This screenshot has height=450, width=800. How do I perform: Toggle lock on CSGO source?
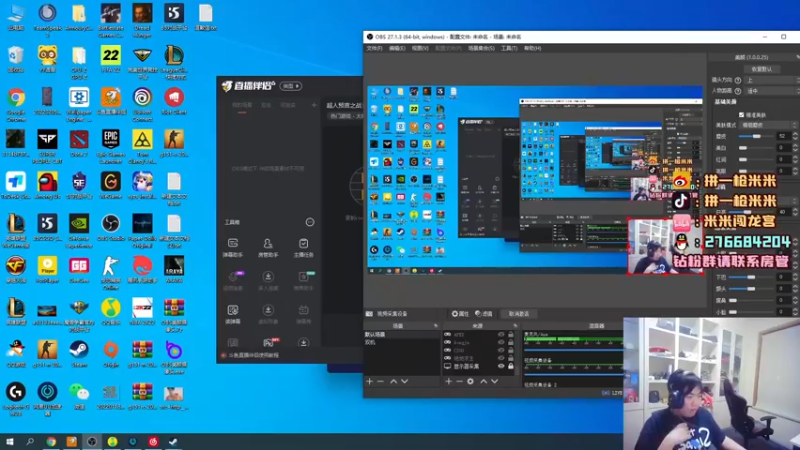tap(511, 350)
